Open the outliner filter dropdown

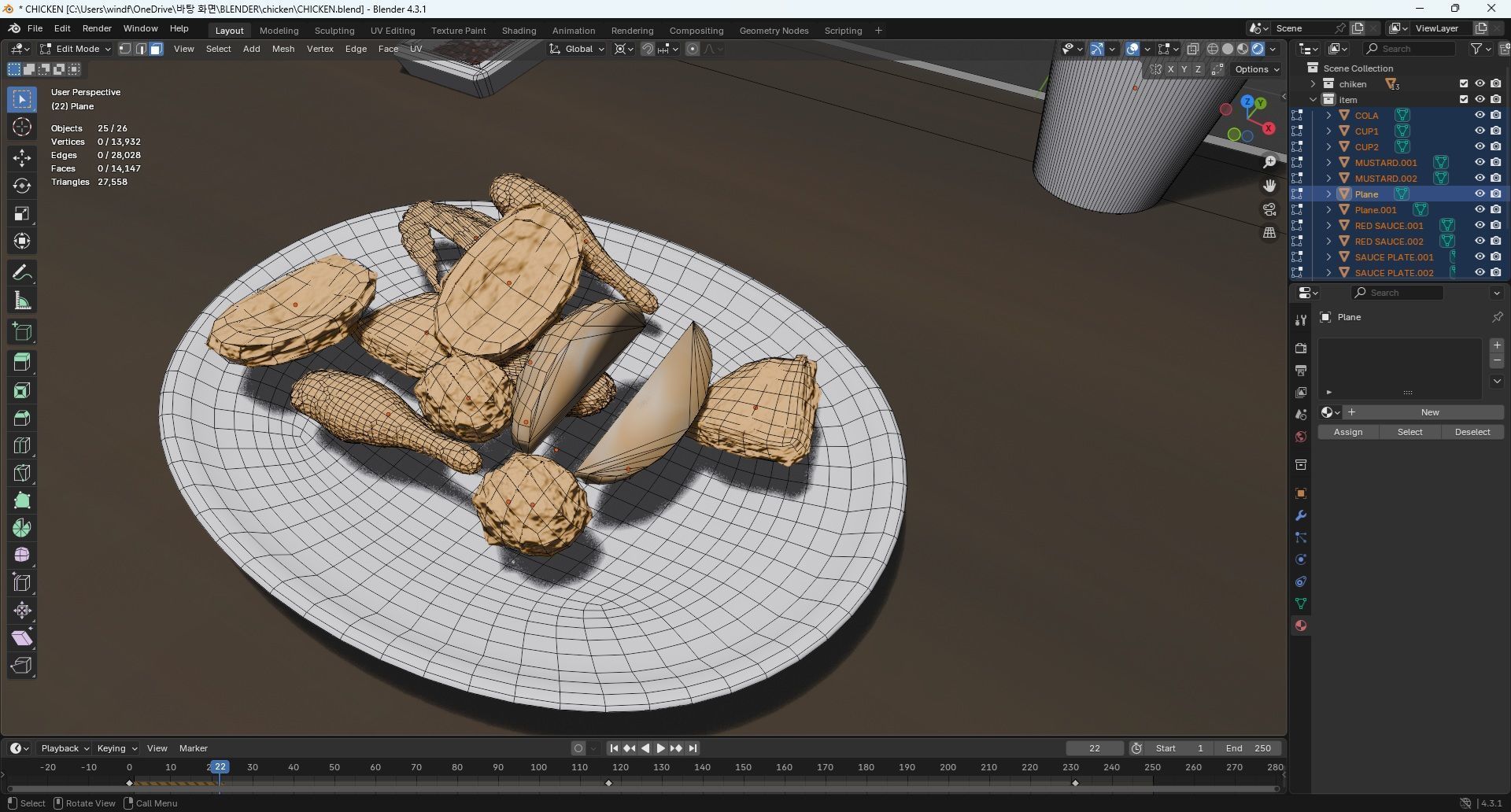[1480, 49]
